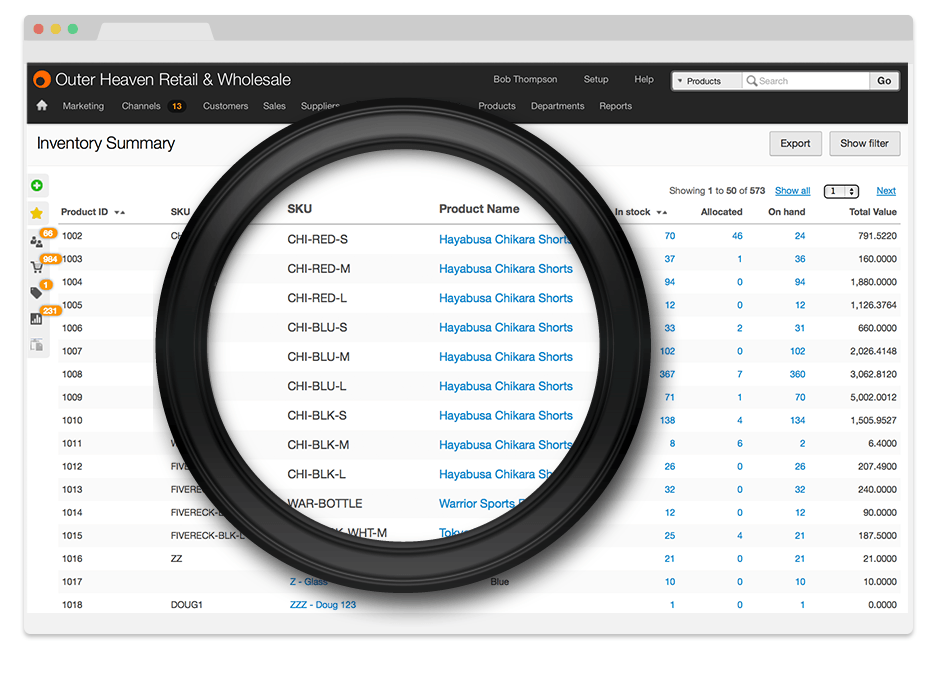Open Hayabusa Chikara Shorts for SKU CHI-RED-M

click(506, 269)
